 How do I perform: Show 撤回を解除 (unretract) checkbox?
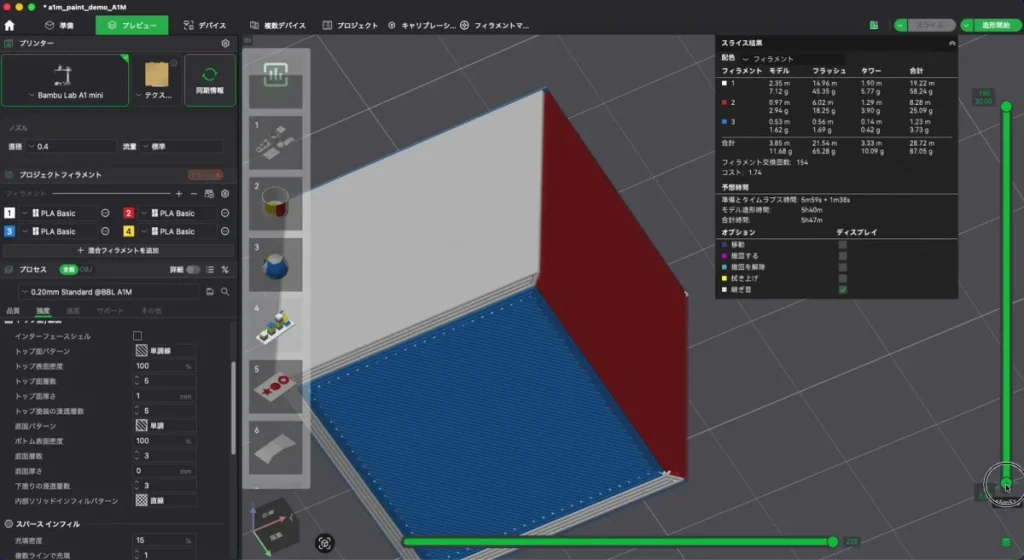842,267
